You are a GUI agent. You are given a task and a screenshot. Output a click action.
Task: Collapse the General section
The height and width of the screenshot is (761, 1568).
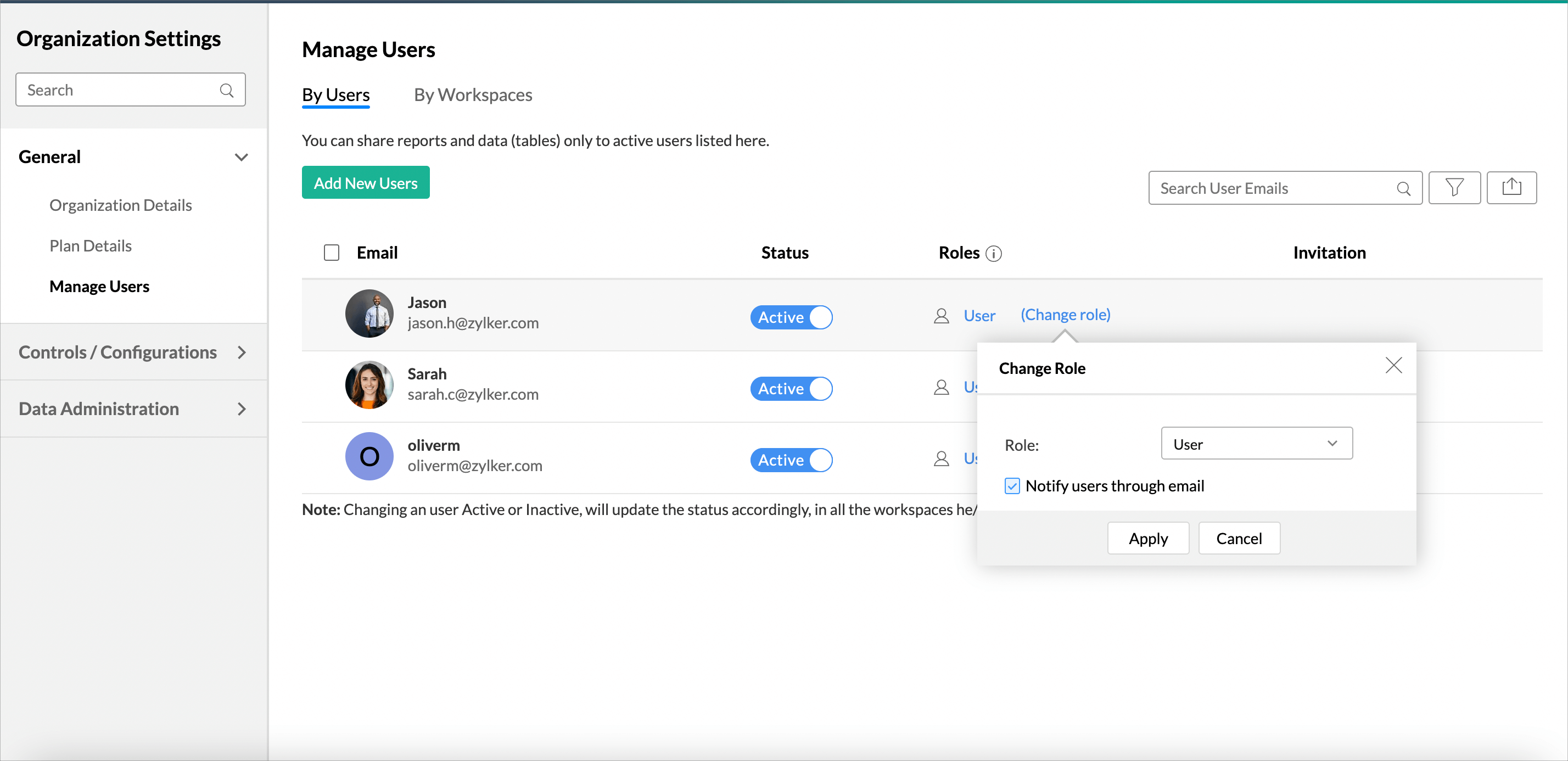point(241,157)
